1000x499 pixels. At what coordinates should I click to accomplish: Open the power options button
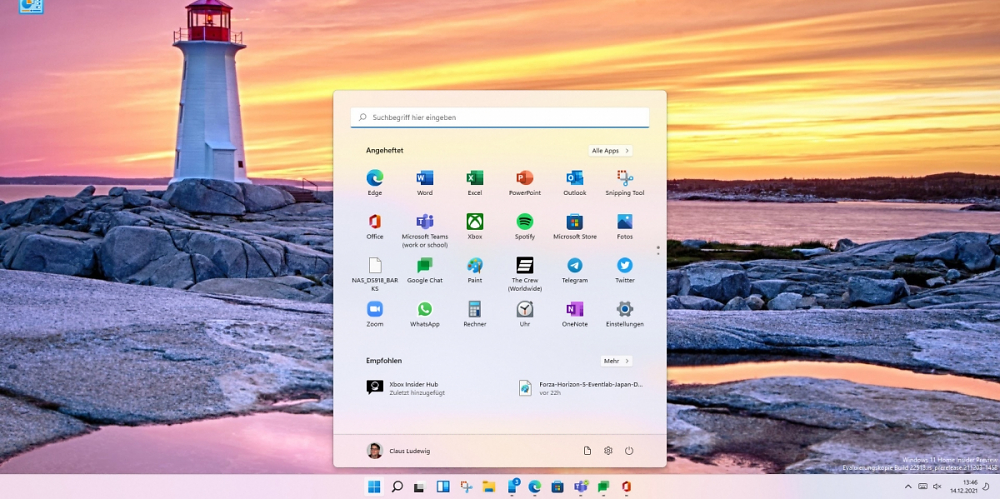pos(629,451)
